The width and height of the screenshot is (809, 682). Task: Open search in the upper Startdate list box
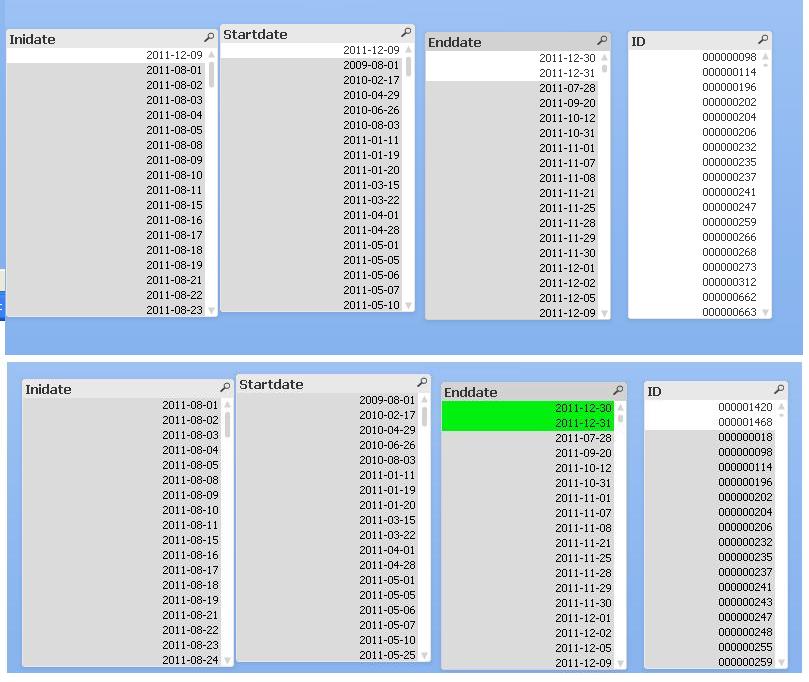(x=406, y=32)
